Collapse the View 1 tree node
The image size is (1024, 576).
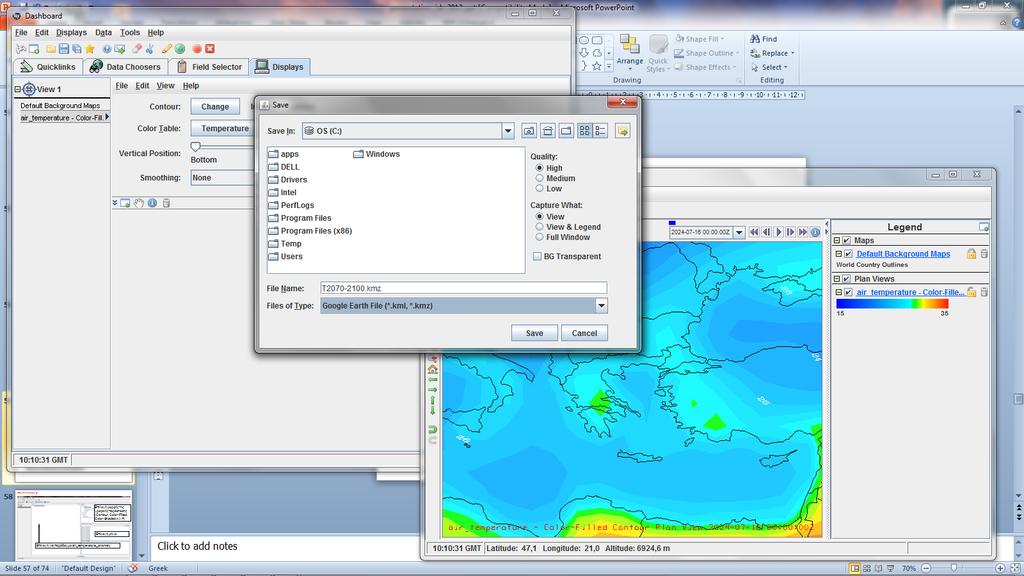[x=18, y=89]
